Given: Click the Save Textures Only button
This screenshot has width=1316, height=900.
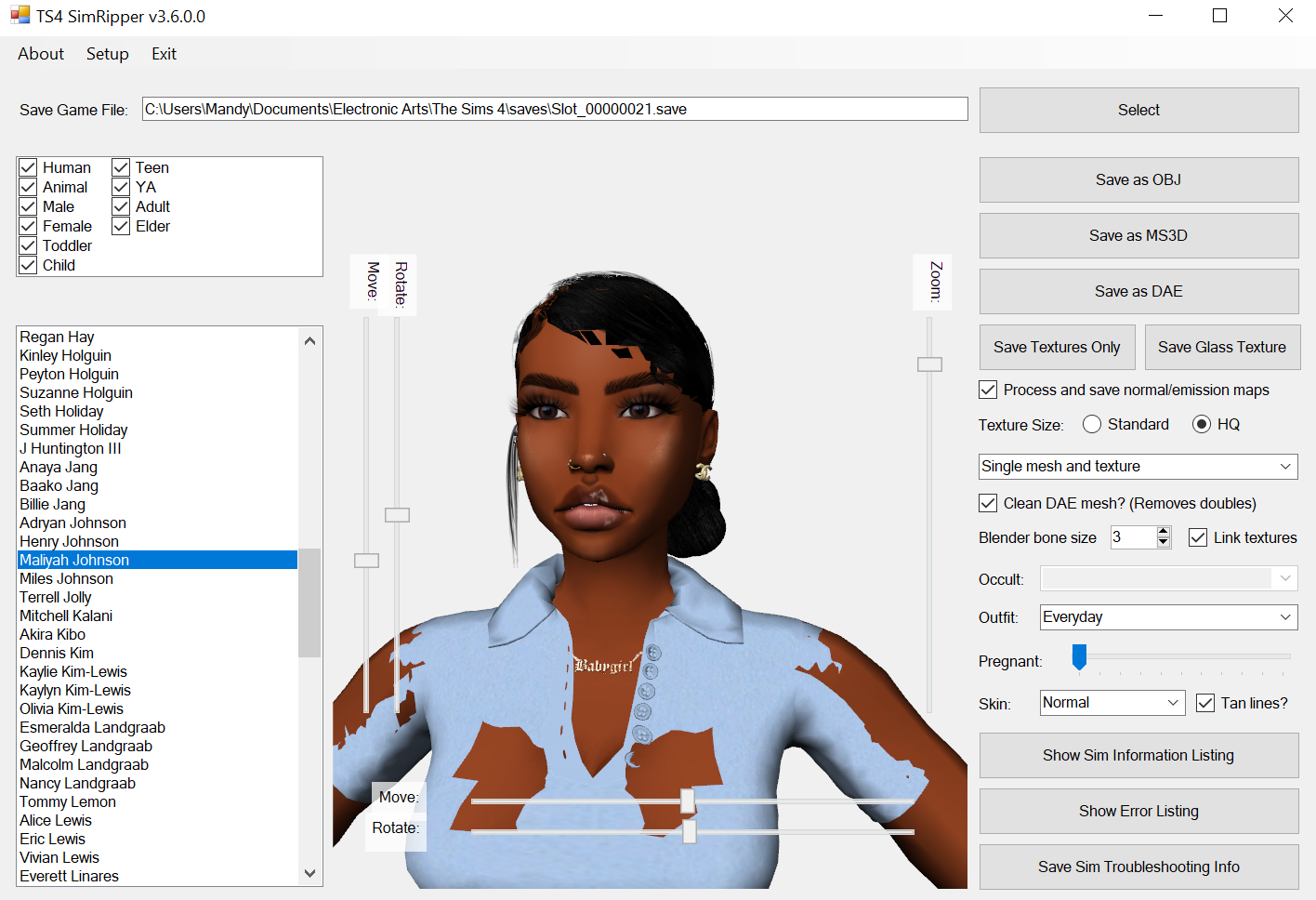Looking at the screenshot, I should point(1057,347).
